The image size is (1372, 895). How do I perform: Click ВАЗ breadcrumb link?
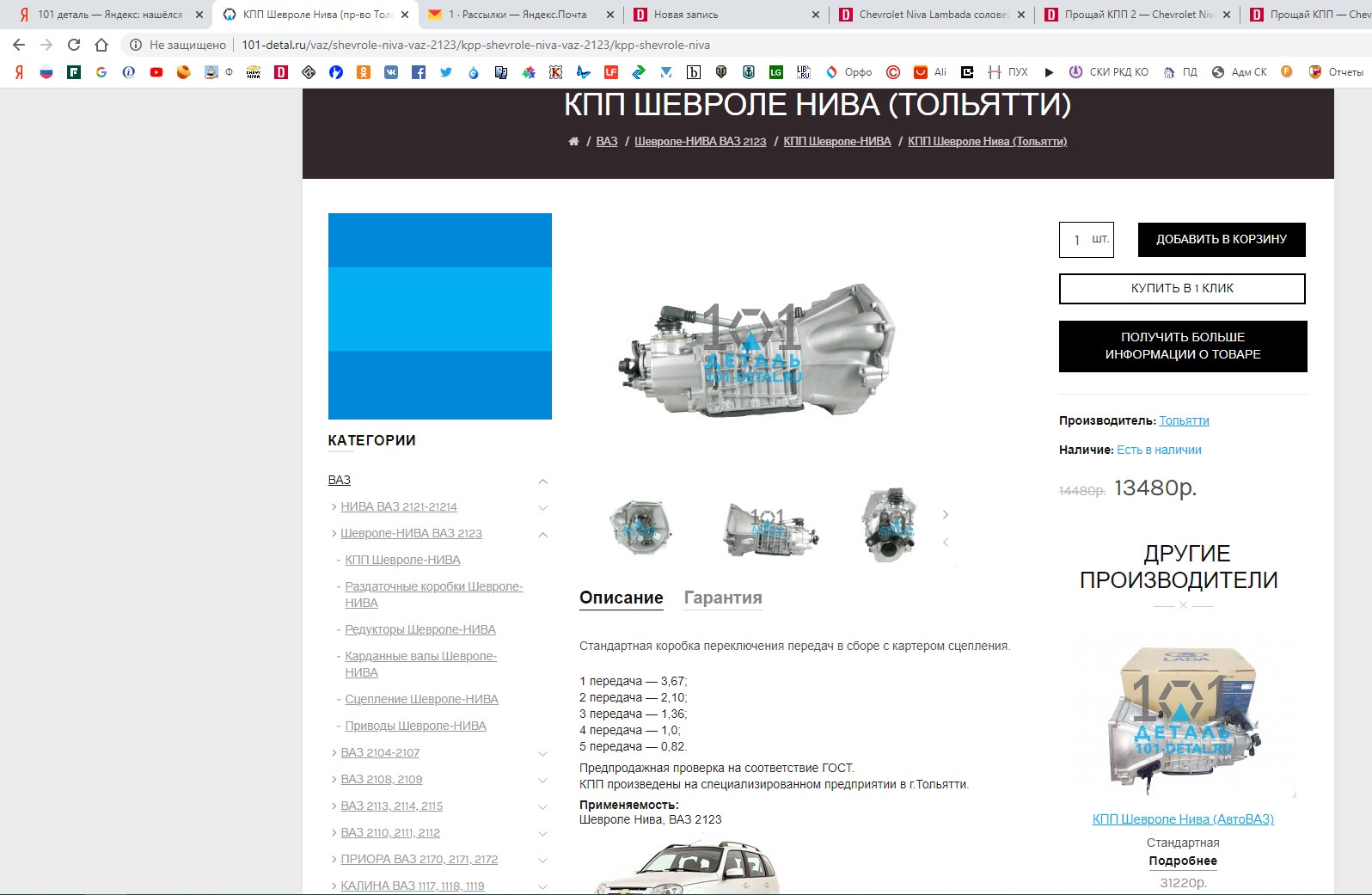click(x=607, y=142)
